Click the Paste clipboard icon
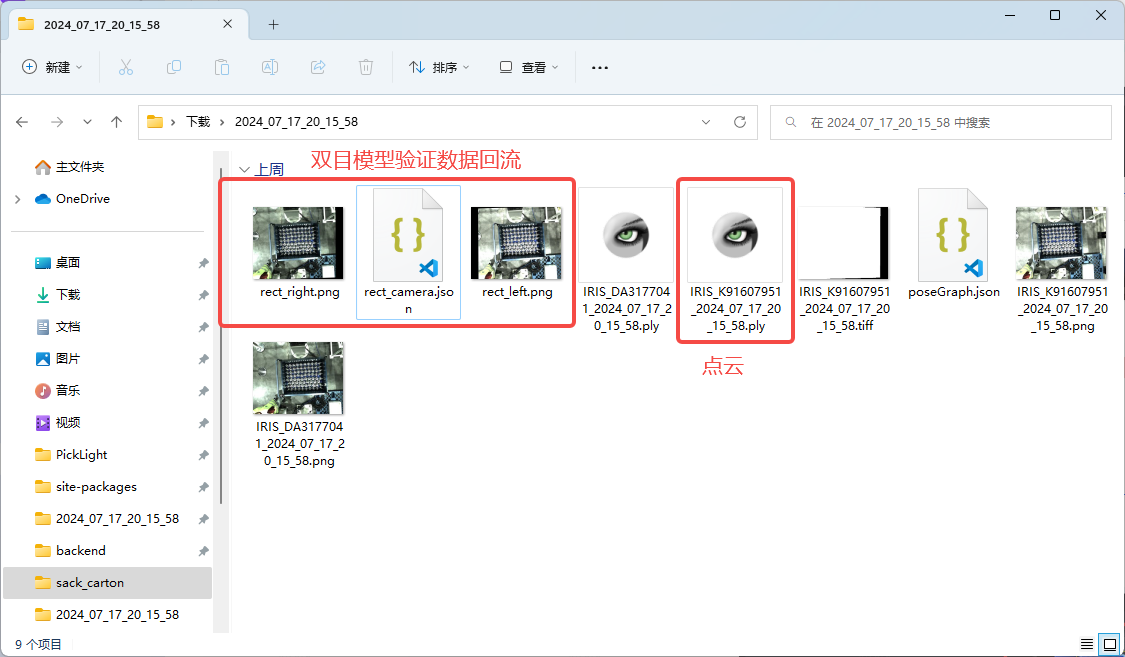Image resolution: width=1125 pixels, height=657 pixels. [222, 67]
